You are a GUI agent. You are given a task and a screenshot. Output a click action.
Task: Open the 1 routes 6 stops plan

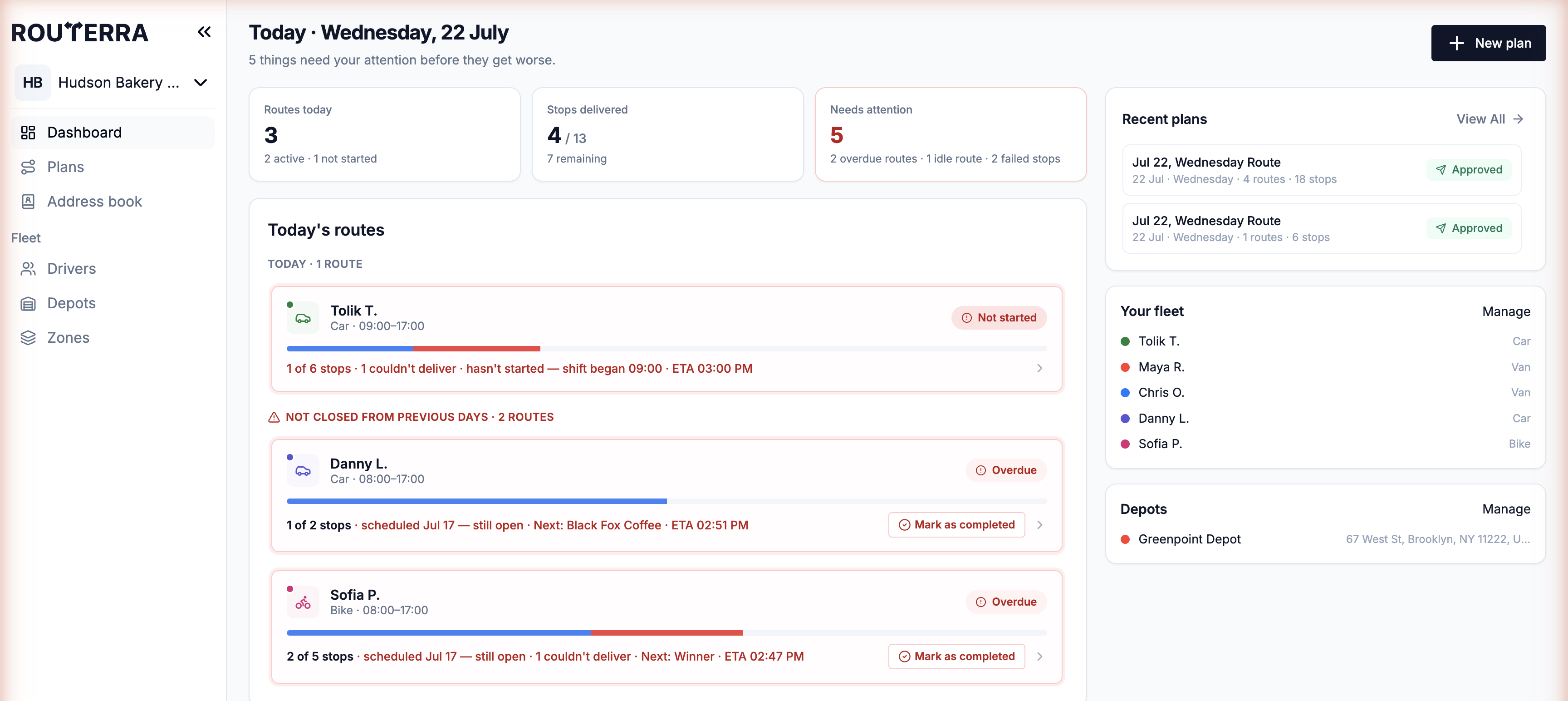[x=1321, y=228]
